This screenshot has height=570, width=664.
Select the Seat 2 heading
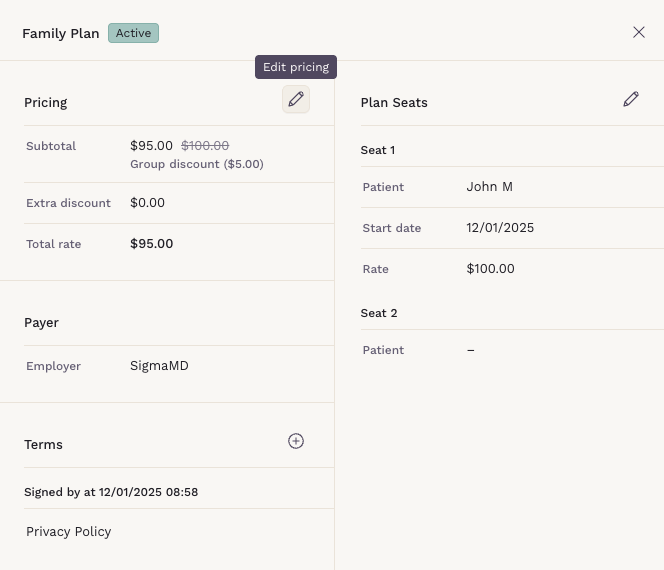(379, 313)
